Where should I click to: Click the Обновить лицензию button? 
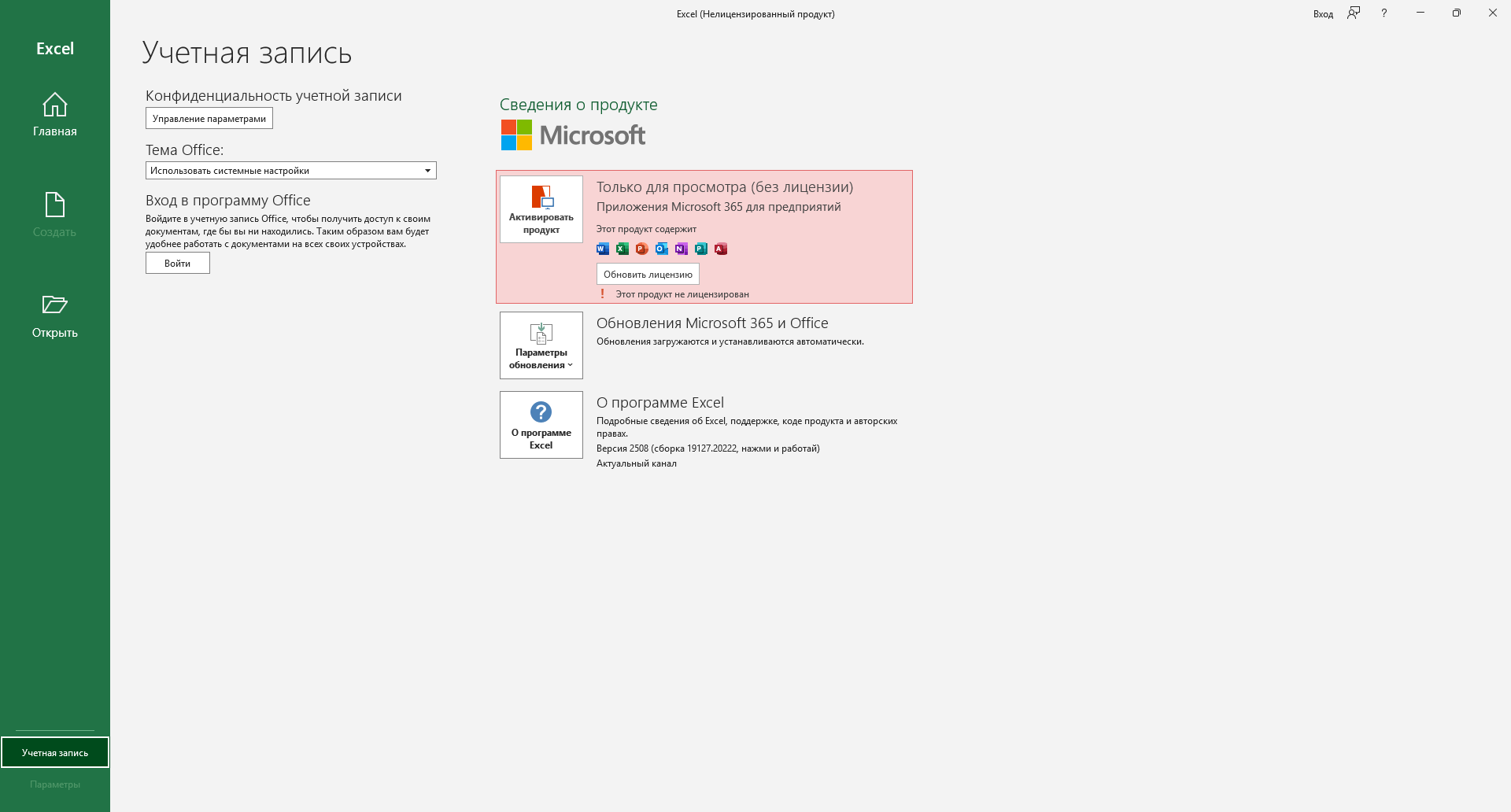648,274
